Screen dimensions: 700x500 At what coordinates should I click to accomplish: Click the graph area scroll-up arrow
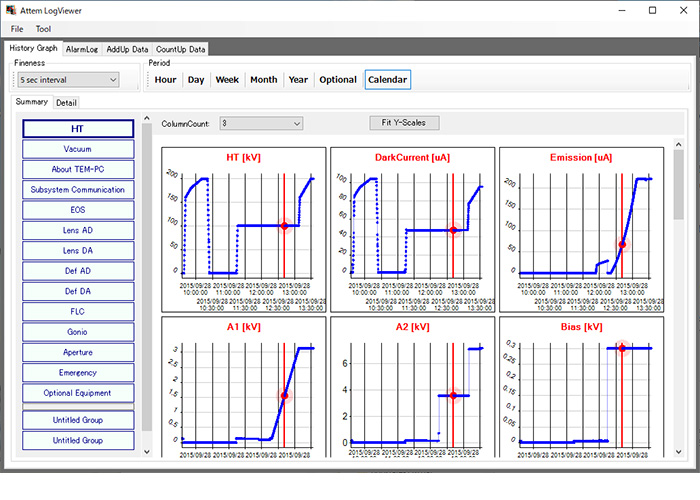(679, 144)
